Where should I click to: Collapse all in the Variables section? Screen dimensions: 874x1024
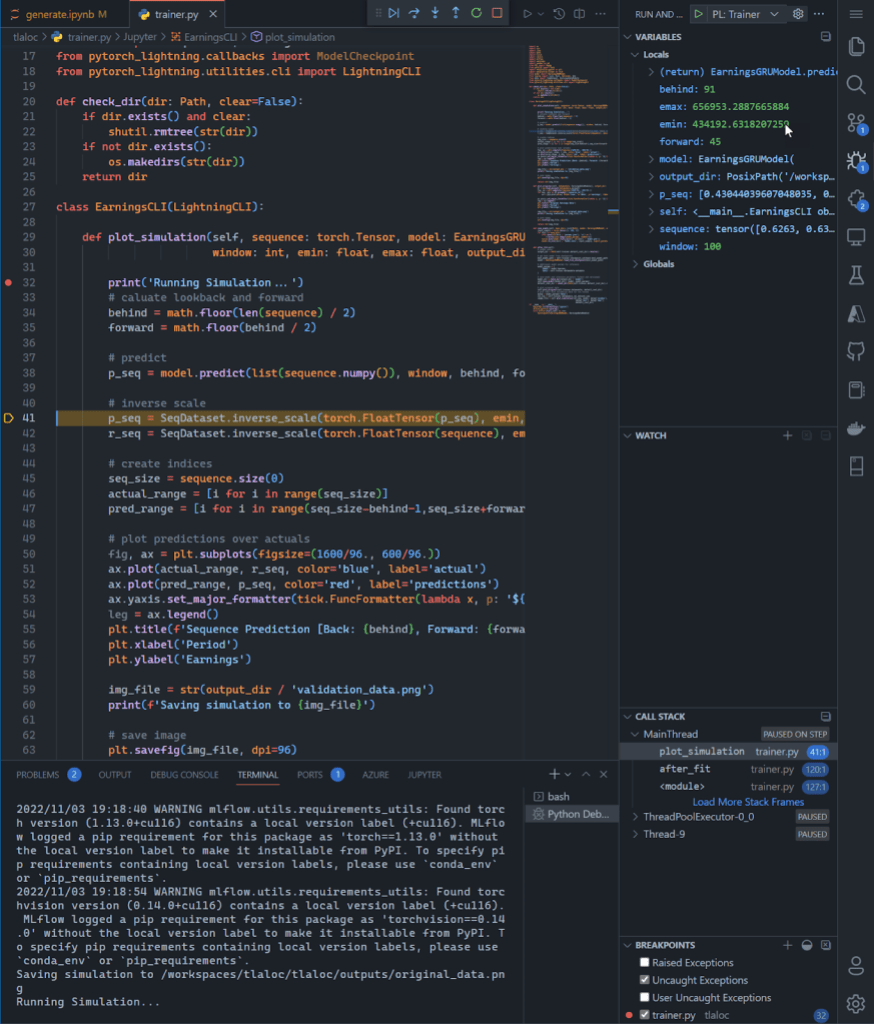(826, 37)
